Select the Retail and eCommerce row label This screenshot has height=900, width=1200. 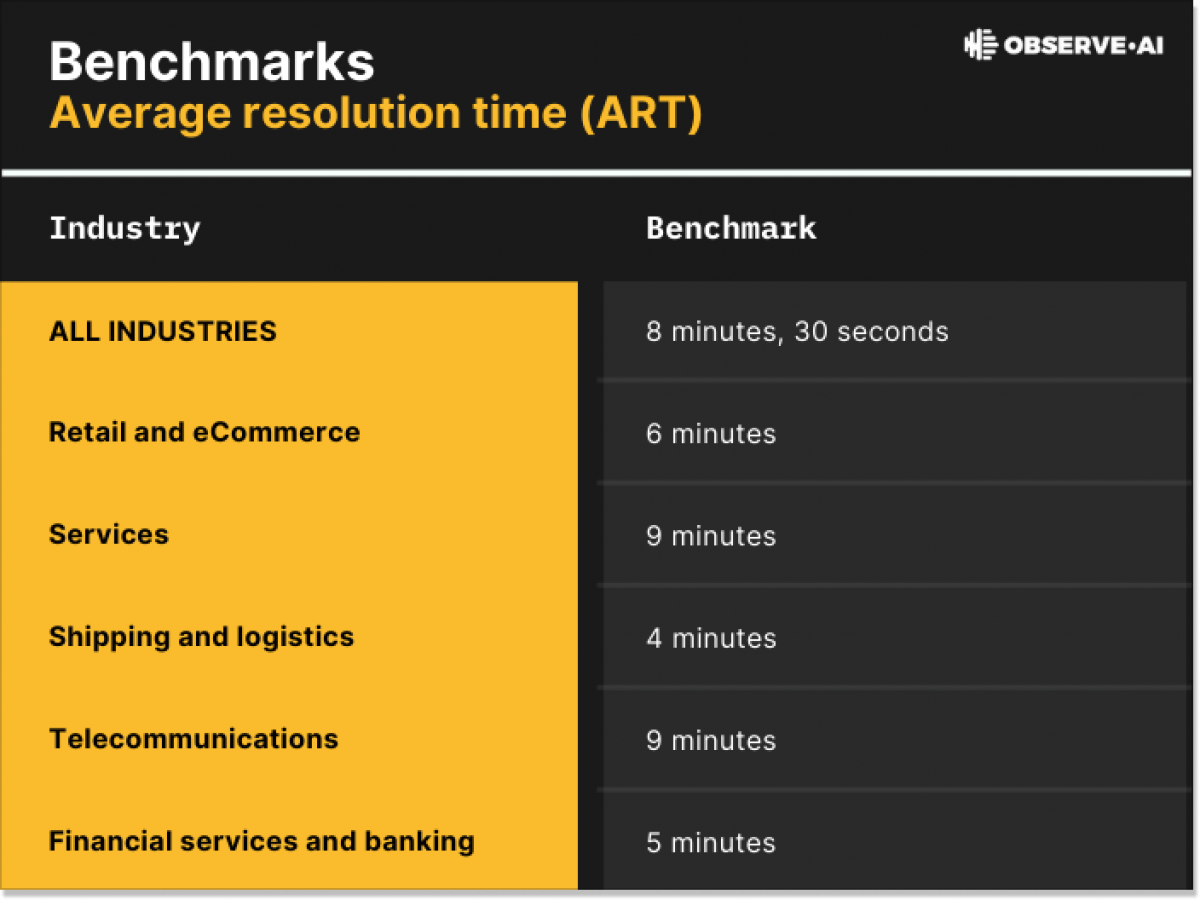[x=204, y=432]
